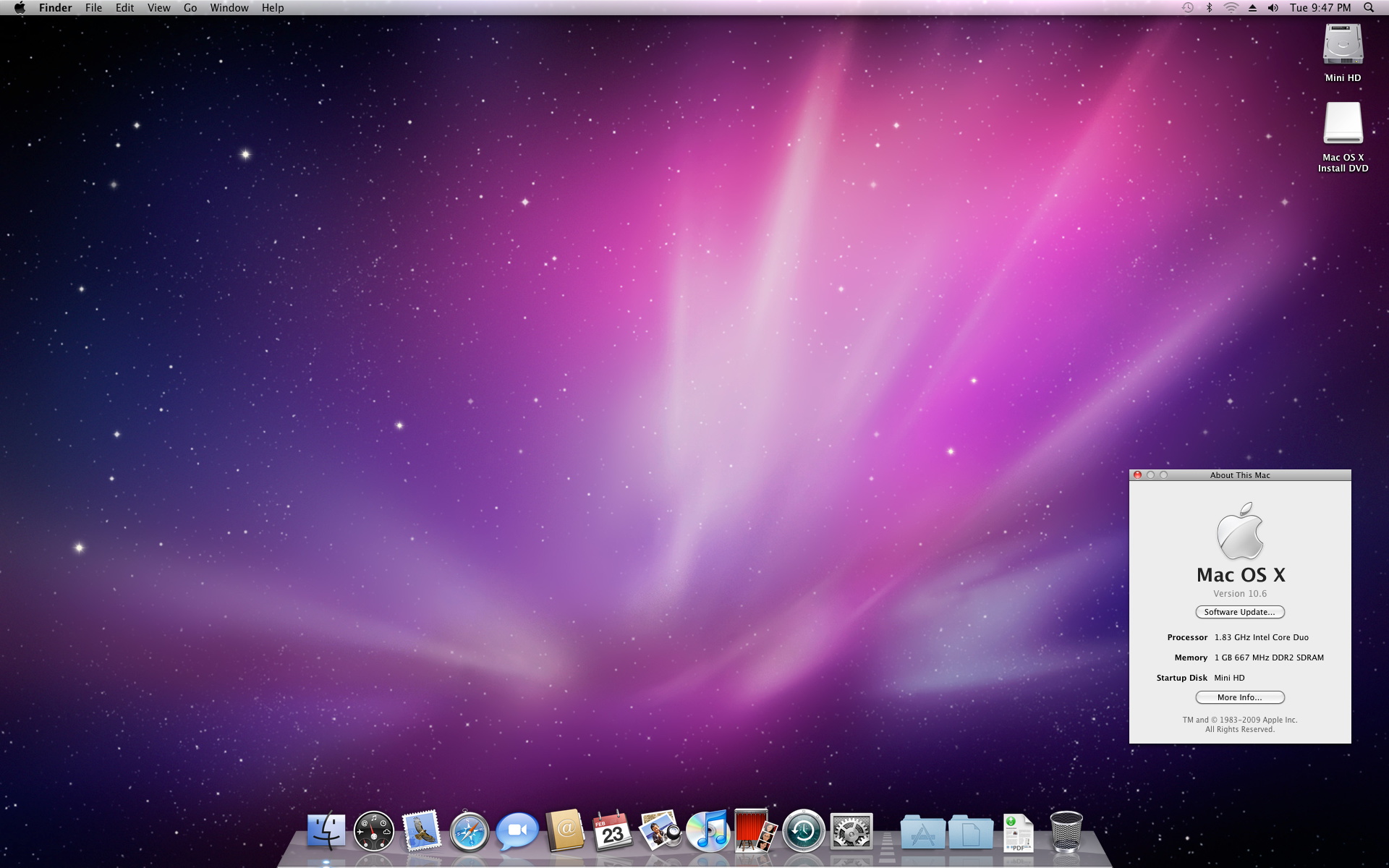Click the More Info... button

[1239, 697]
